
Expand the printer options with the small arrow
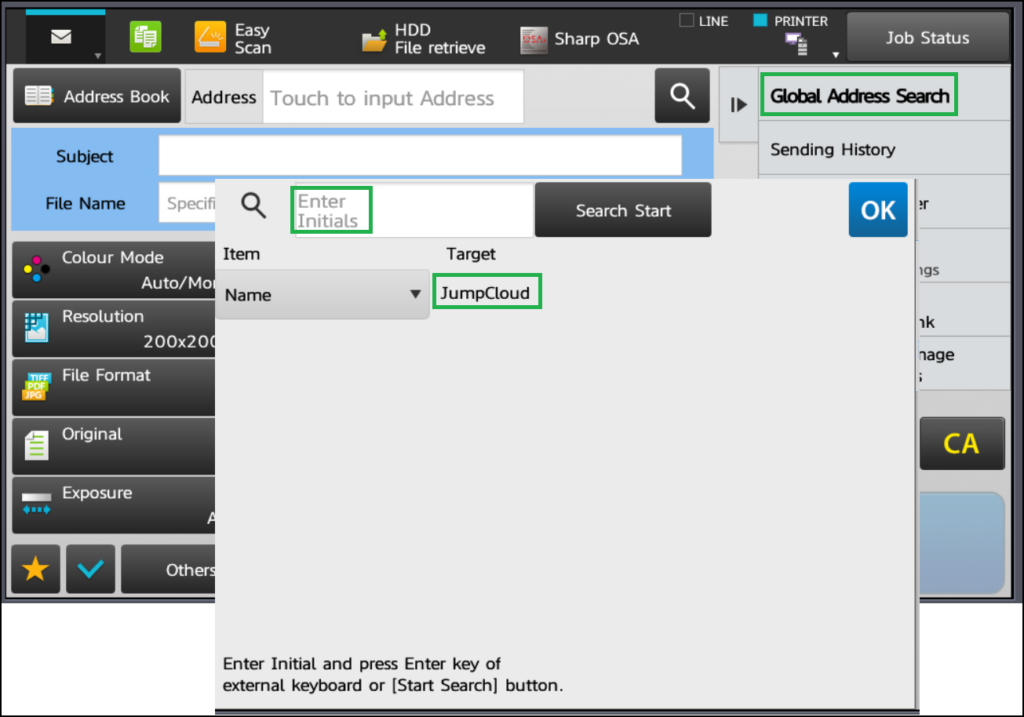(x=835, y=52)
